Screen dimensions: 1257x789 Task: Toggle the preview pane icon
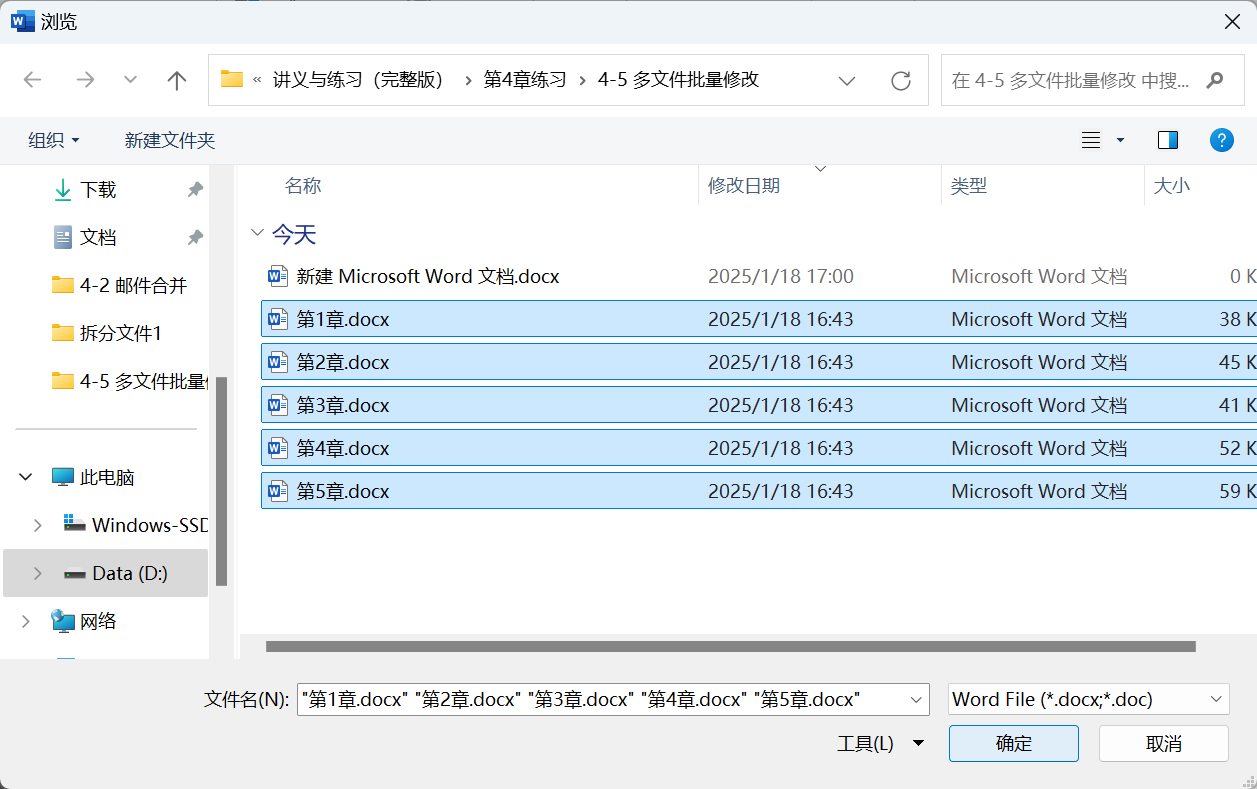pos(1168,140)
